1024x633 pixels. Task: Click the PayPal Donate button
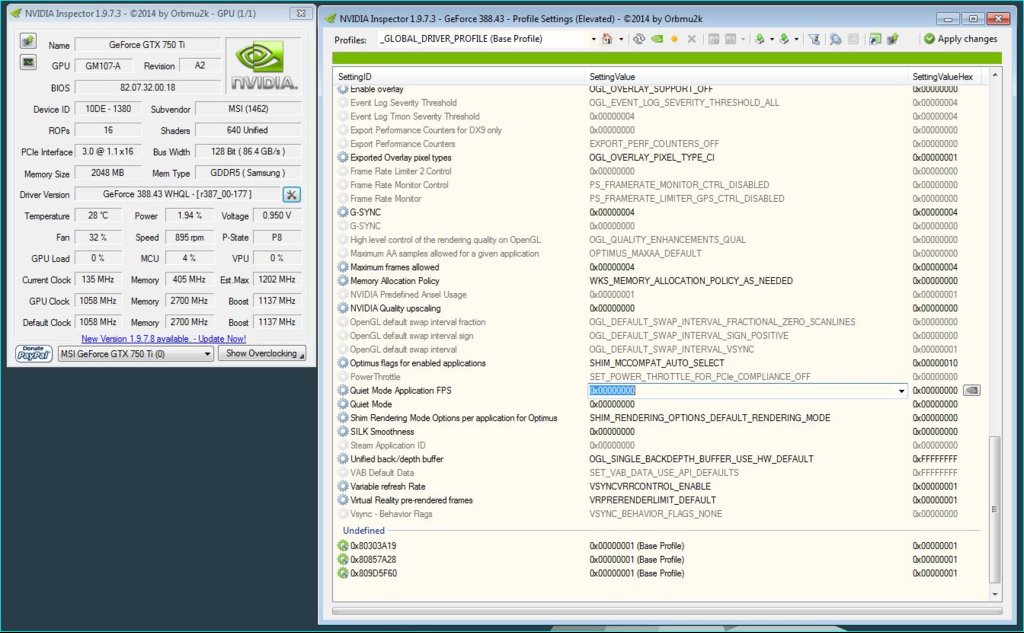[34, 353]
